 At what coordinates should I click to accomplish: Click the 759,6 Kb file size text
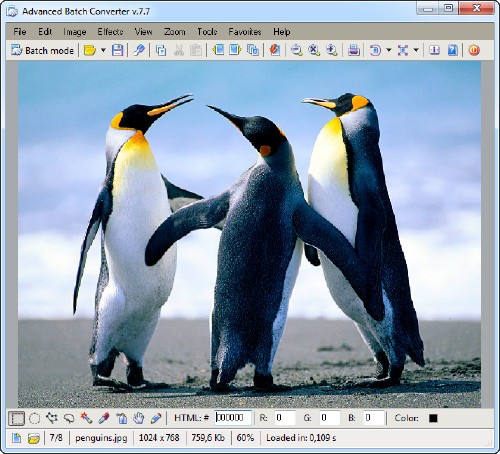coord(208,437)
